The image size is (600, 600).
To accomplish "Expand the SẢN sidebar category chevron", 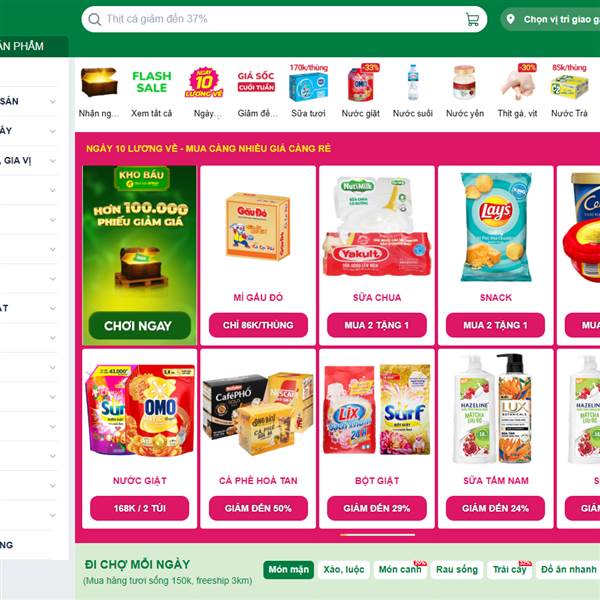I will tap(52, 101).
